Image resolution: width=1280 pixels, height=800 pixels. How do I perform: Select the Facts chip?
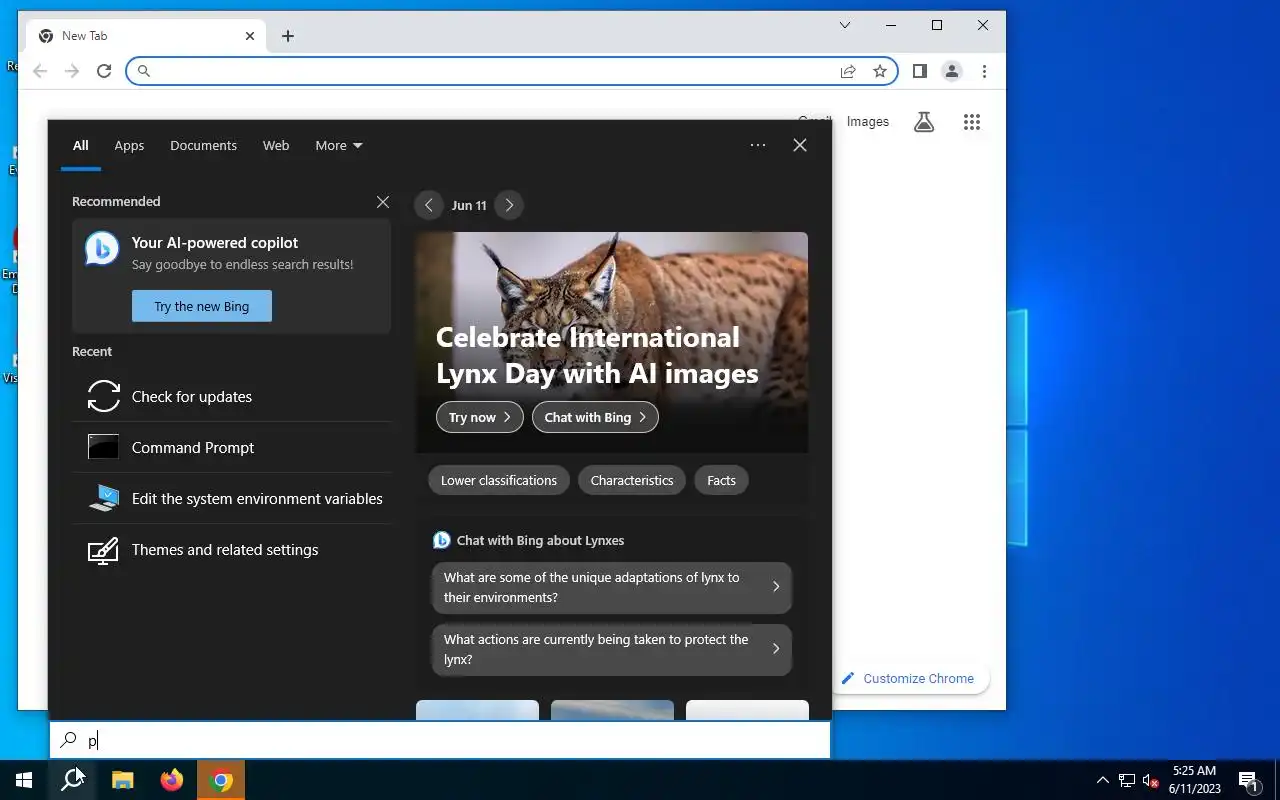click(721, 480)
